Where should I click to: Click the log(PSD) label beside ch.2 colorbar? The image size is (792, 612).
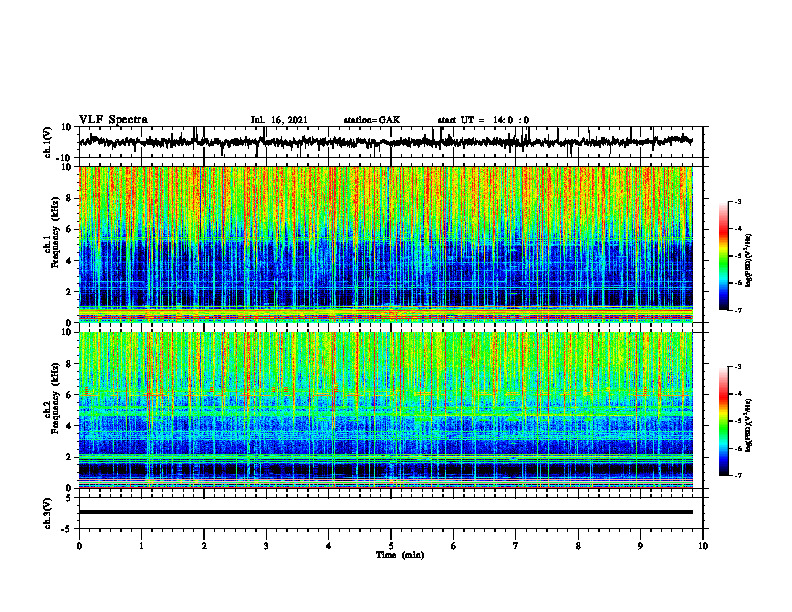coord(749,426)
